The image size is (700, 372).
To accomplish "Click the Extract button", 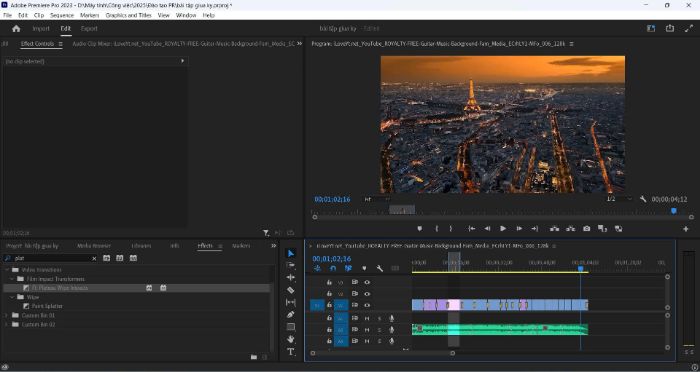I will pos(571,229).
